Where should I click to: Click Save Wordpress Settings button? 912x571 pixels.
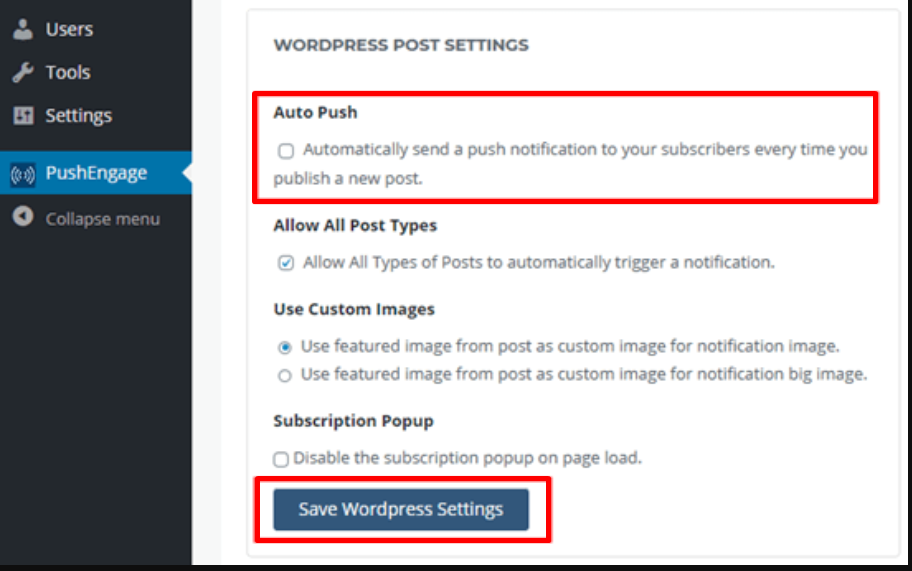pyautogui.click(x=400, y=509)
